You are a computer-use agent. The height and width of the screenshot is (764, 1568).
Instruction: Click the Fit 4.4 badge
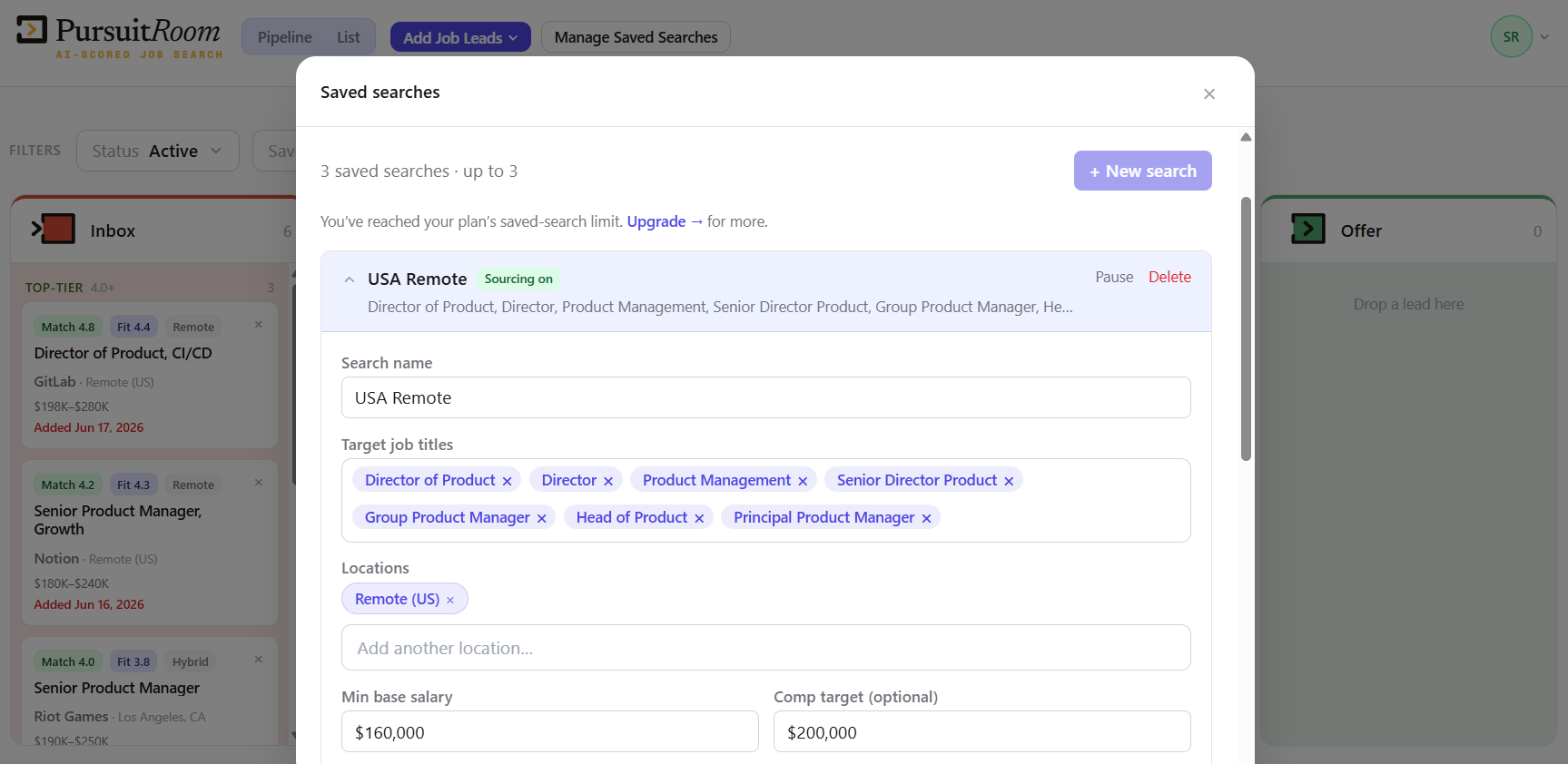[x=133, y=327]
